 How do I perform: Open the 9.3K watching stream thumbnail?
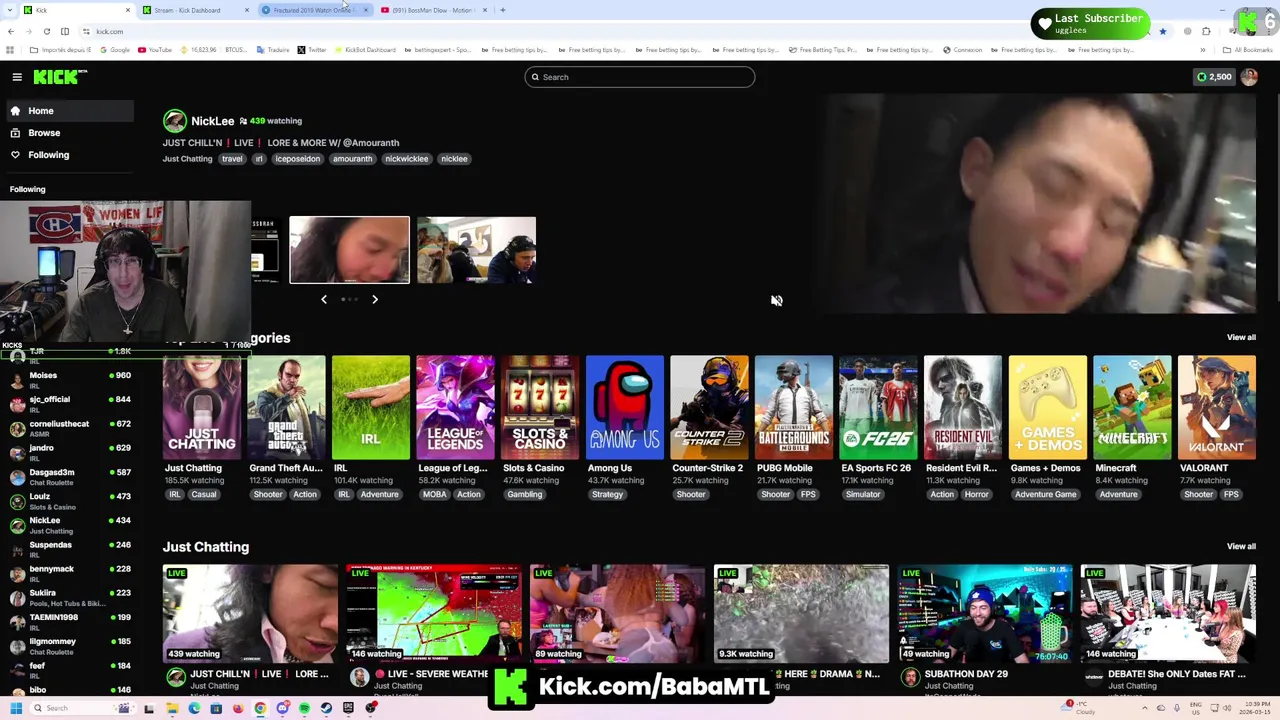tap(801, 613)
